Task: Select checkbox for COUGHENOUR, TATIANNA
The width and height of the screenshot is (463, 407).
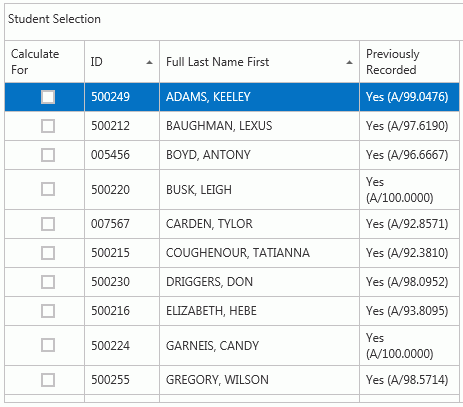Action: 48,253
